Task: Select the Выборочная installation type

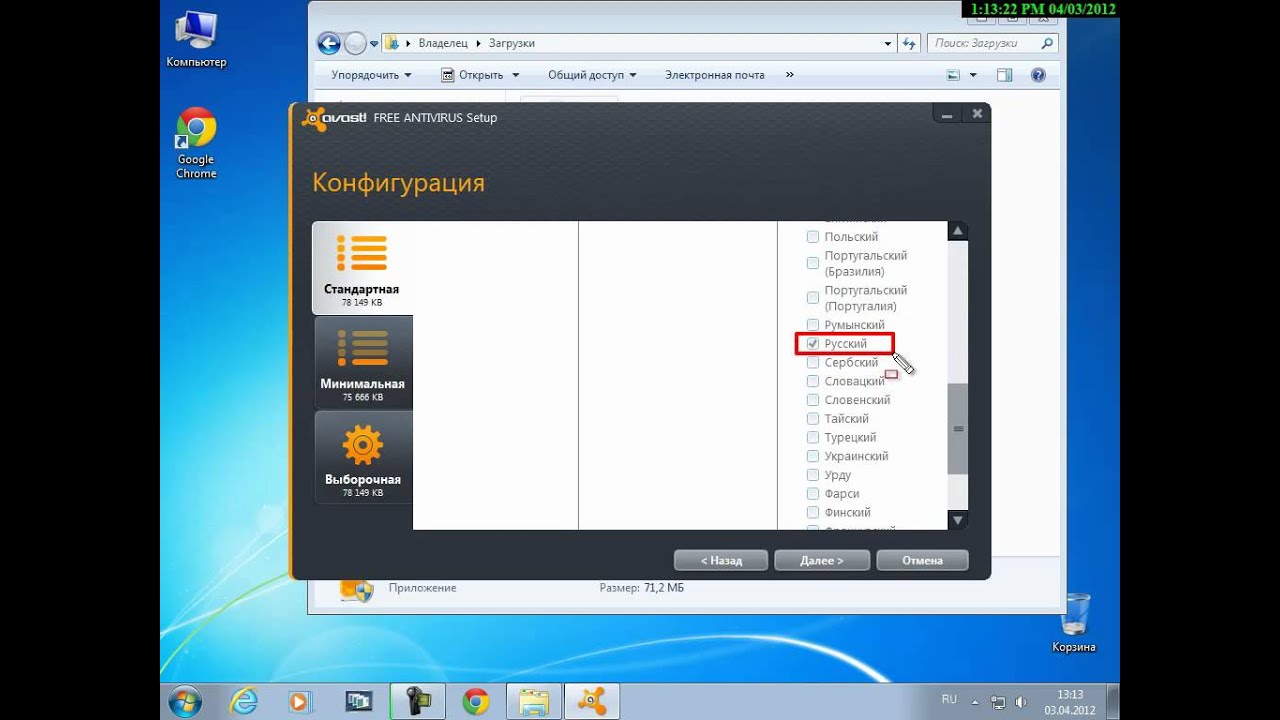Action: 362,457
